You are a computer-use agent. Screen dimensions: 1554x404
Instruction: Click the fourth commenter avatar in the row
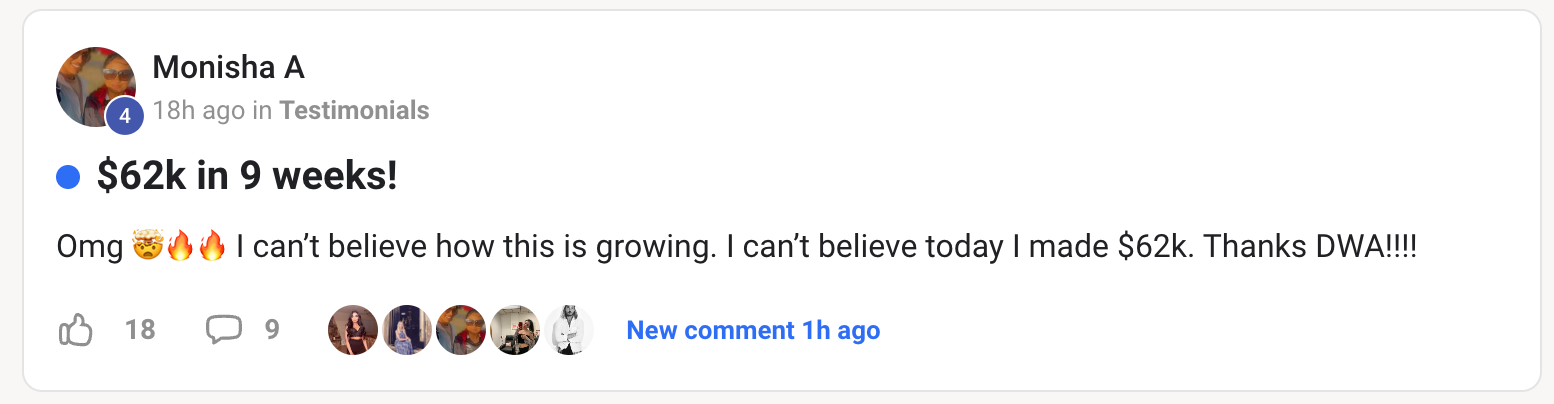click(x=515, y=330)
